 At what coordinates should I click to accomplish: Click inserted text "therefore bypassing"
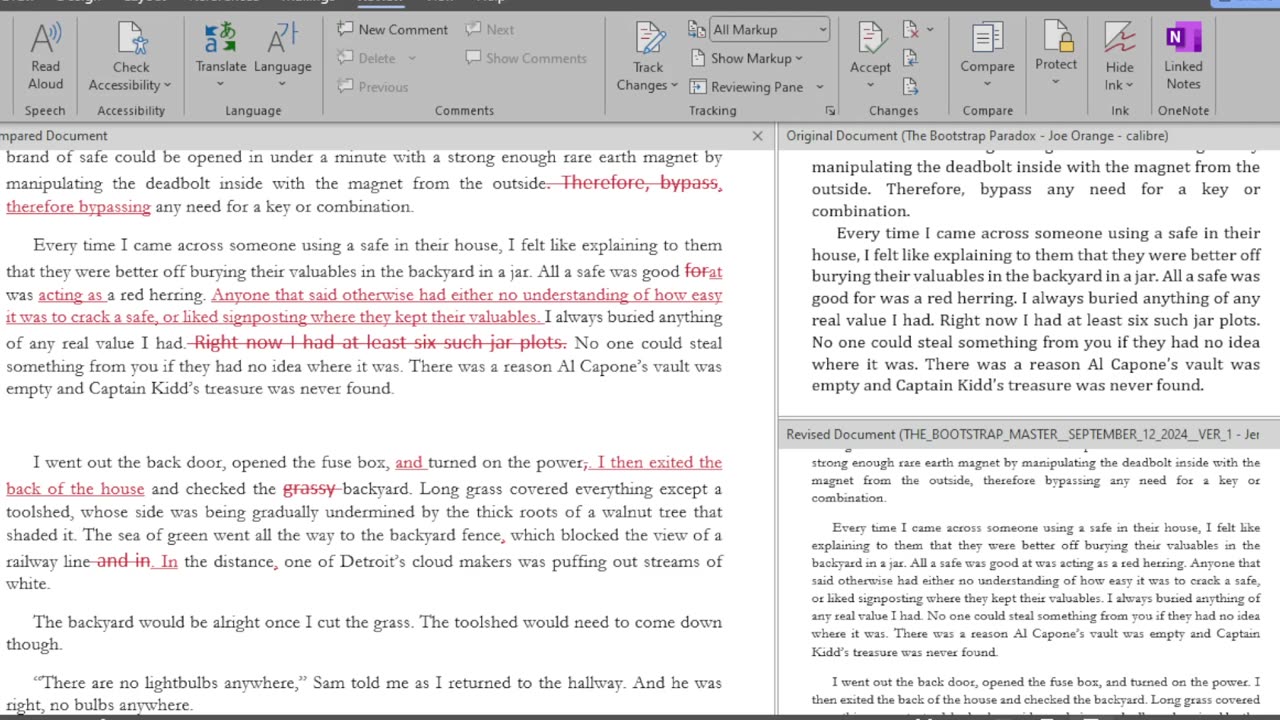(x=78, y=207)
